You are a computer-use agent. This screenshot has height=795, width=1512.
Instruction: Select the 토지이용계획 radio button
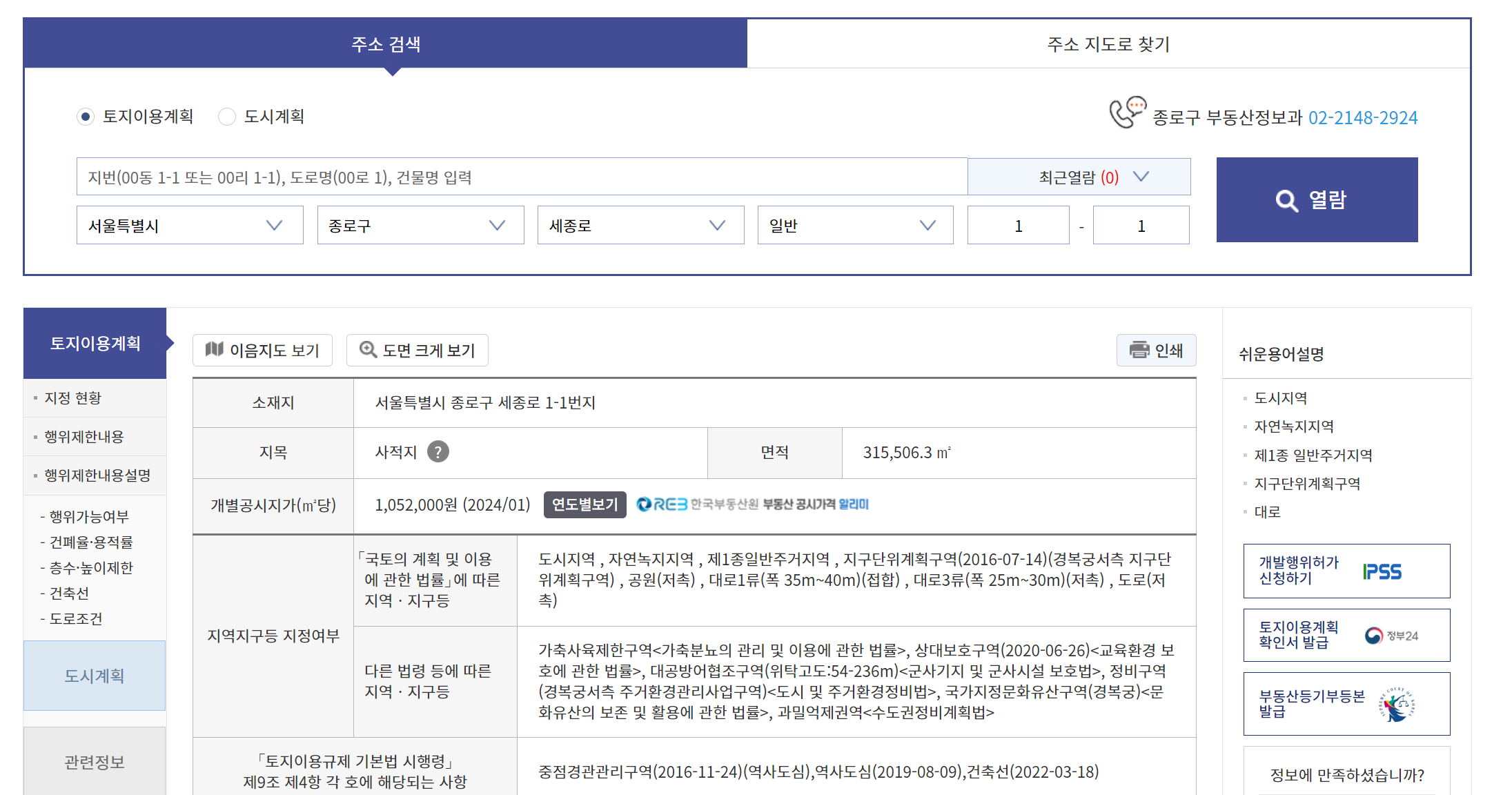[85, 117]
